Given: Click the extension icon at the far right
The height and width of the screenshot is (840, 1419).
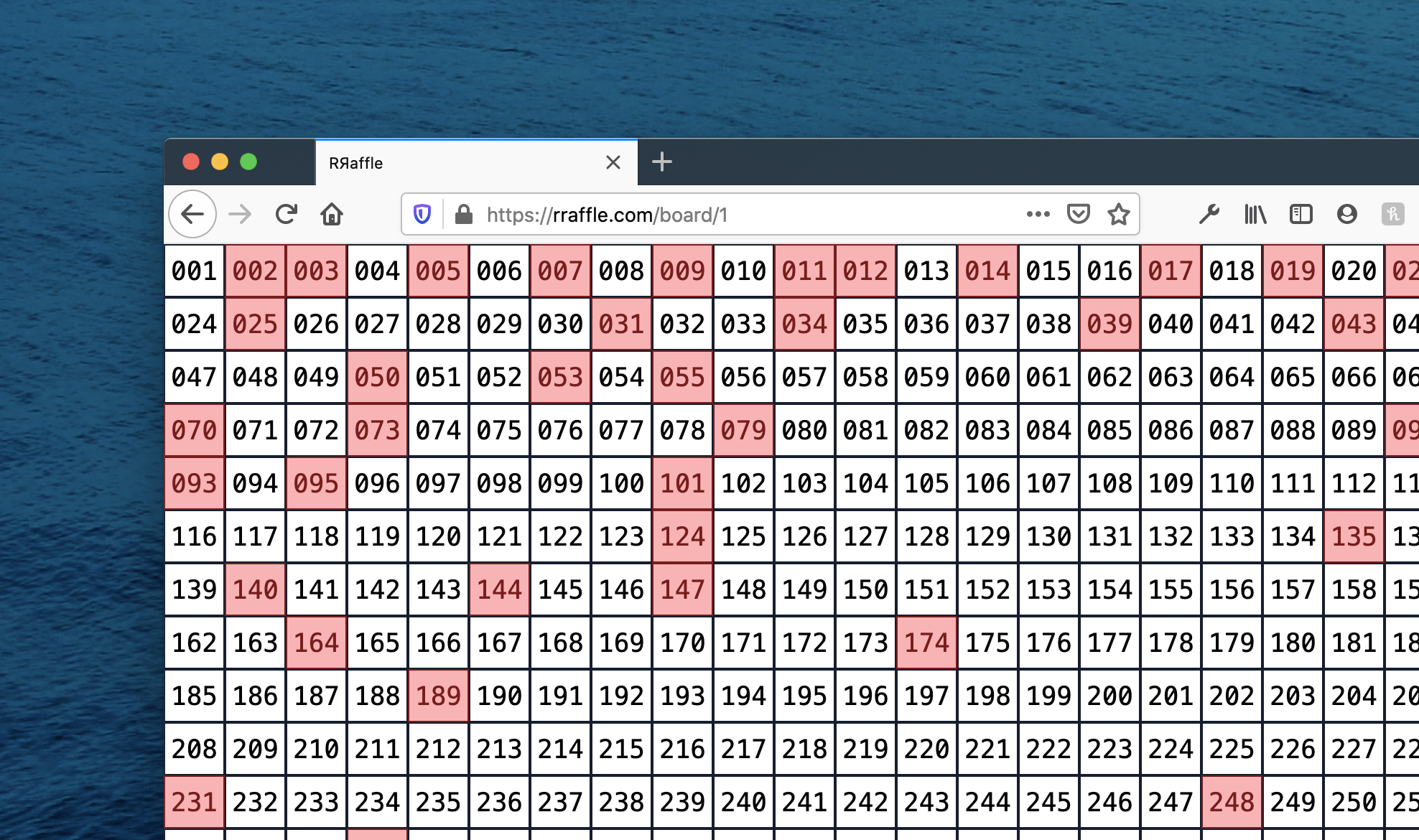Looking at the screenshot, I should coord(1392,214).
